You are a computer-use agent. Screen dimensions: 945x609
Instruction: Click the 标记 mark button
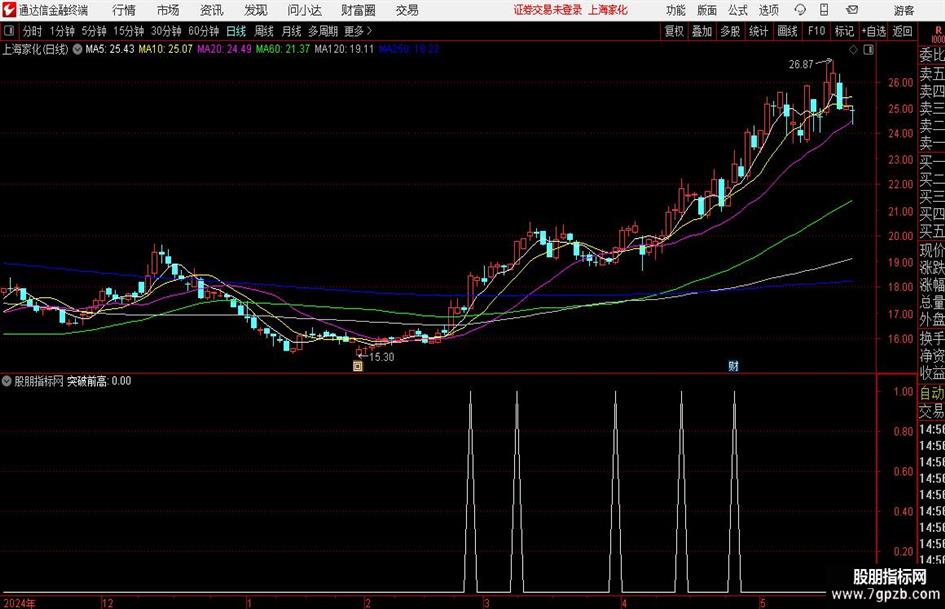844,31
